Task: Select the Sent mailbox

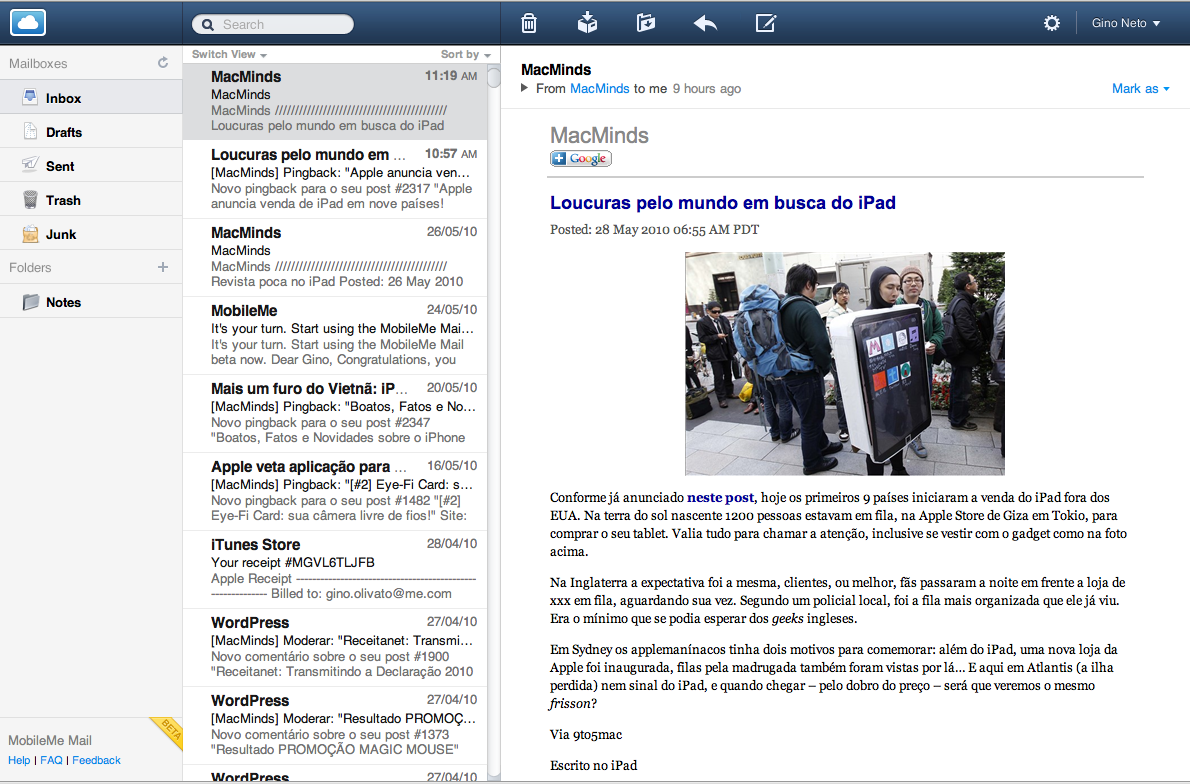Action: 91,165
